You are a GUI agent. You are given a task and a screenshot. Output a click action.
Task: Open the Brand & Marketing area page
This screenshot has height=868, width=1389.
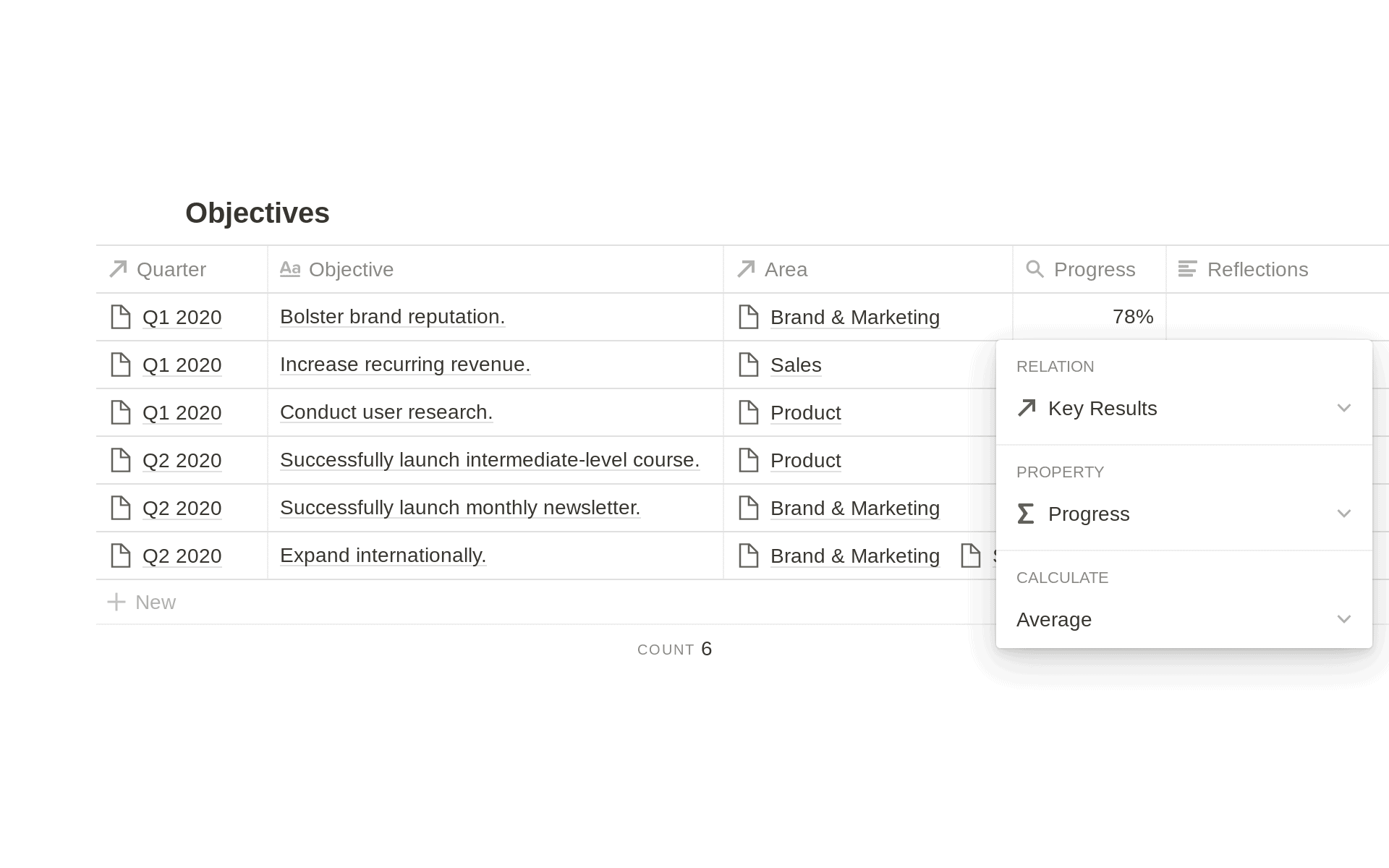click(855, 317)
